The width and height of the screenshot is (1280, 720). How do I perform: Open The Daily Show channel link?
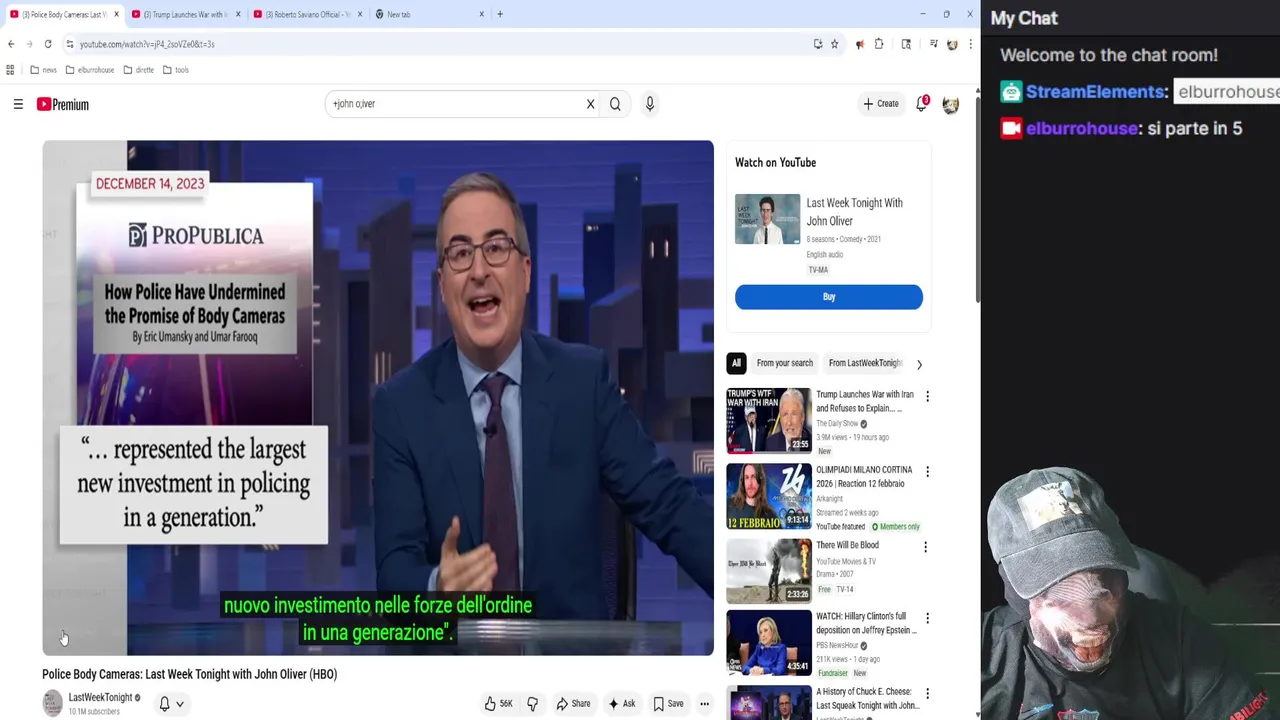[837, 423]
